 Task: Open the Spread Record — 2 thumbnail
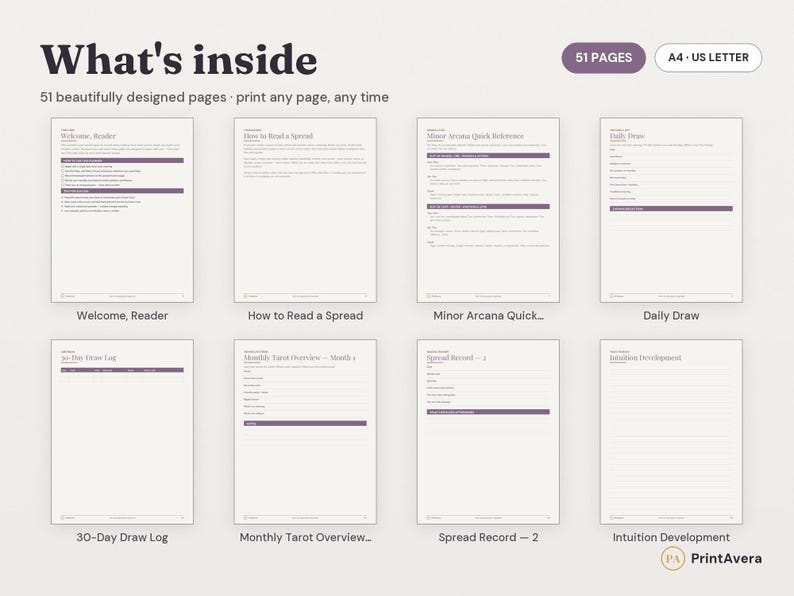[488, 432]
